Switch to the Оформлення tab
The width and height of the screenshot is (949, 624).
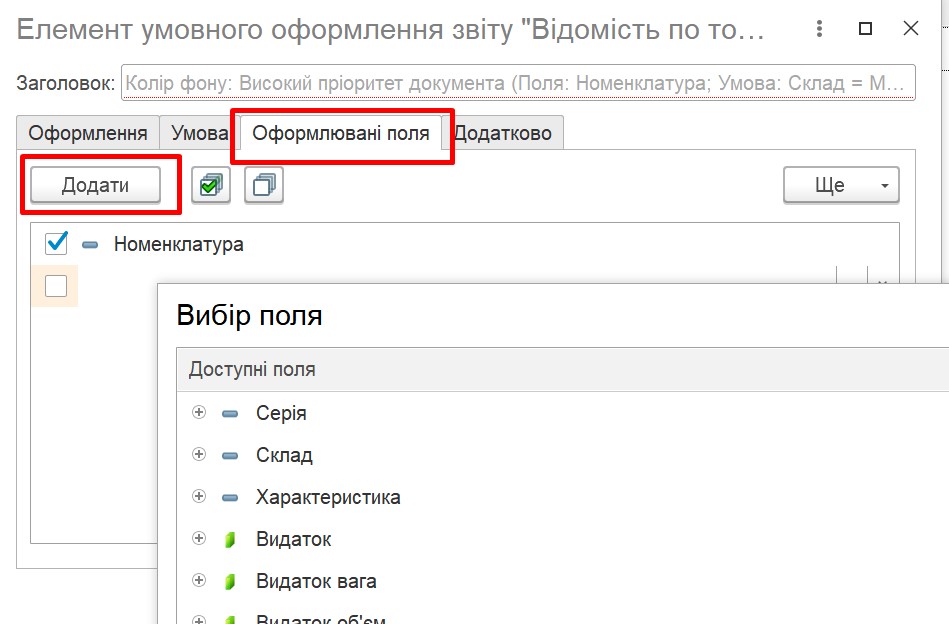coord(88,133)
